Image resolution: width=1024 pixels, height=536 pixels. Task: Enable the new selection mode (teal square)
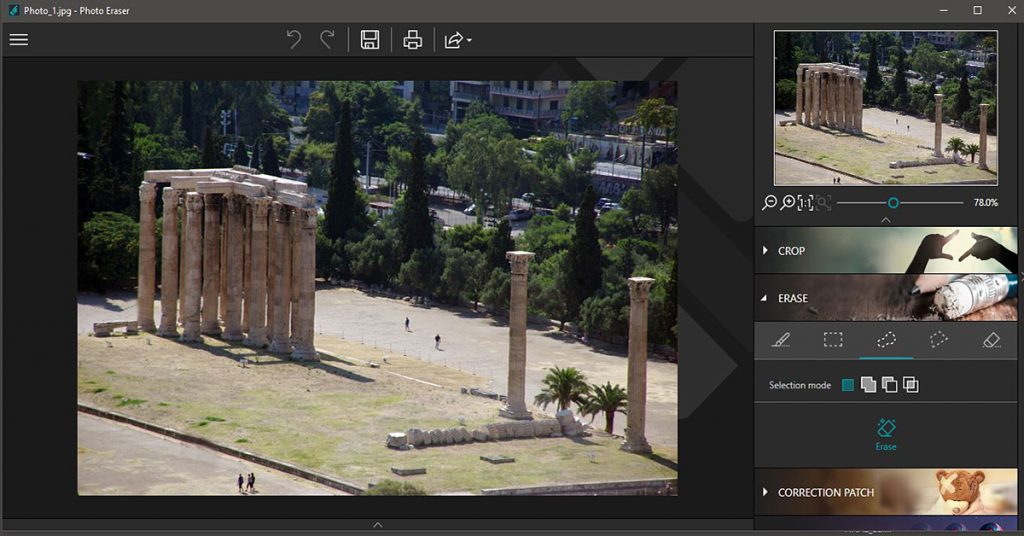849,385
